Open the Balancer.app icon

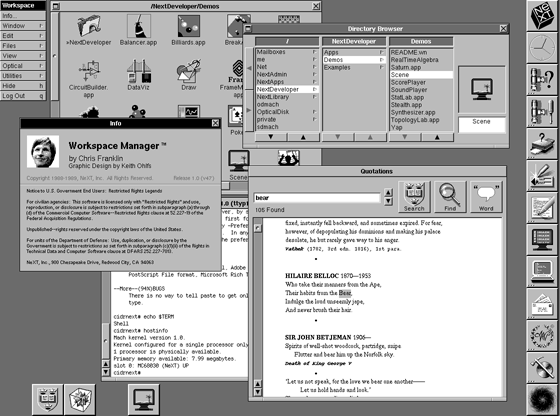[x=139, y=26]
